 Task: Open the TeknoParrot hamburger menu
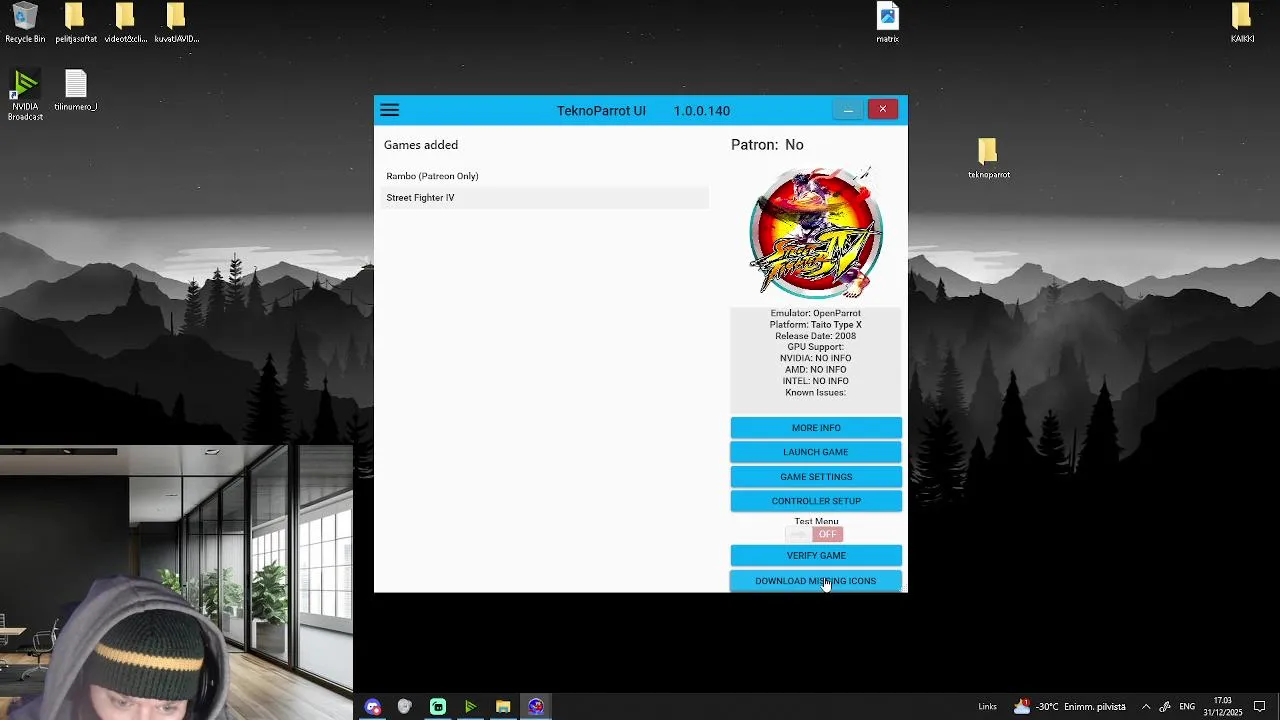coord(390,110)
